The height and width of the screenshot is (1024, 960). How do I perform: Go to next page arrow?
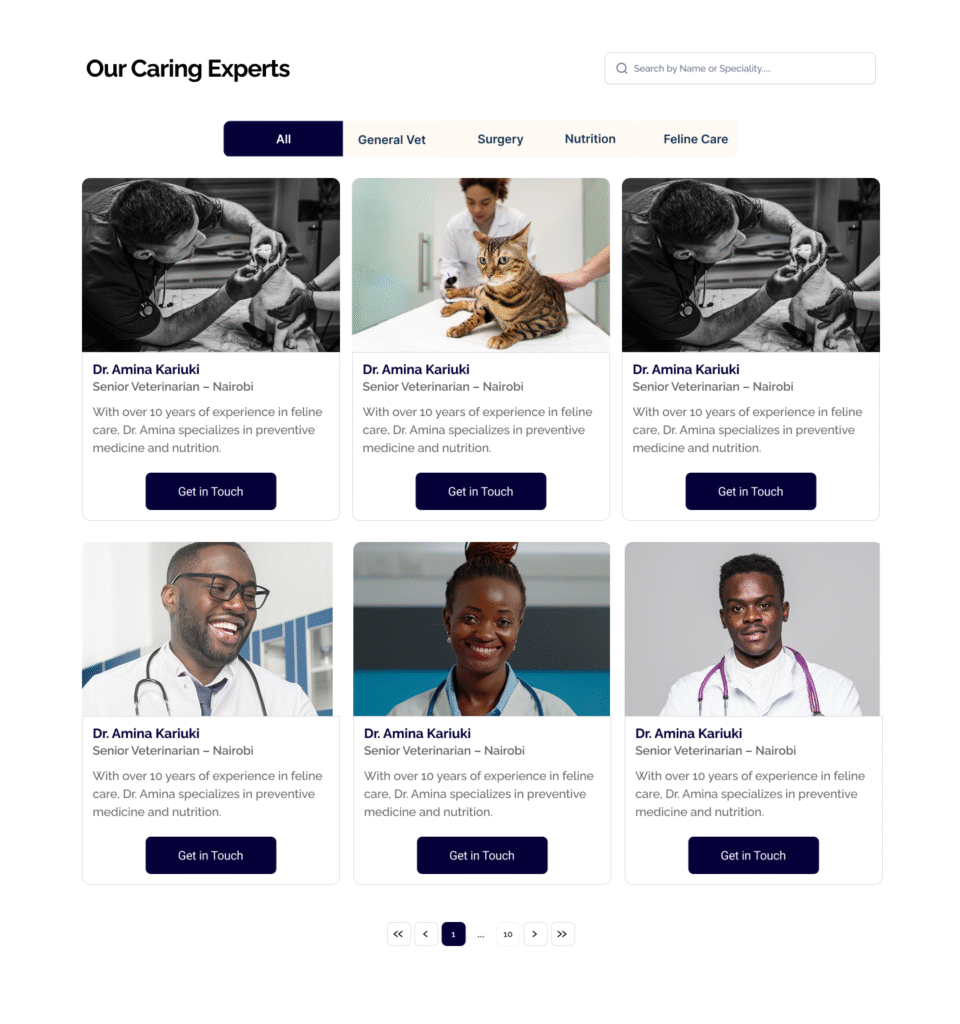tap(535, 934)
